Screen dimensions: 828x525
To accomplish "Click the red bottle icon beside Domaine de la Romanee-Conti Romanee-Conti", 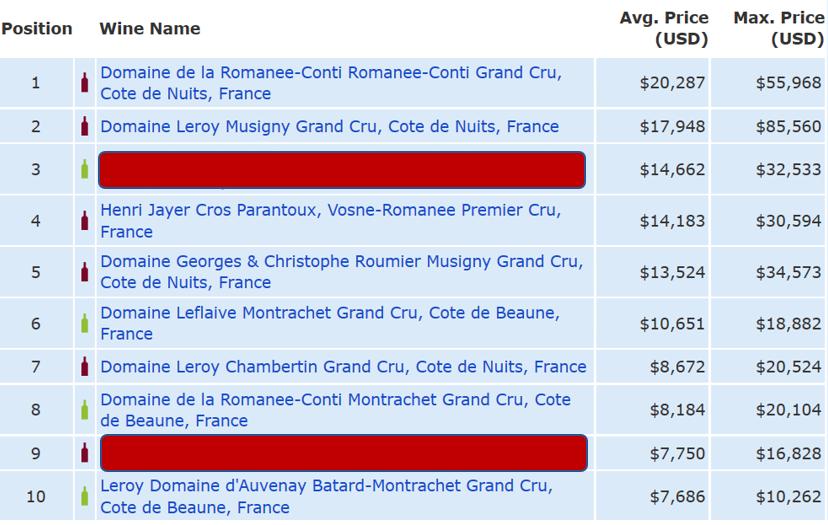I will [85, 82].
